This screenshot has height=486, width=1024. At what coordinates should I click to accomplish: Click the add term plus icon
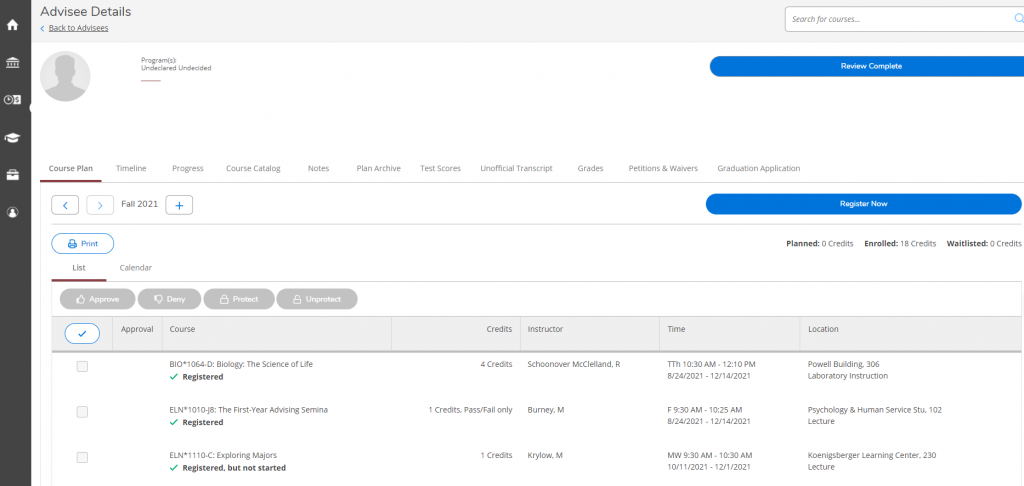(179, 205)
